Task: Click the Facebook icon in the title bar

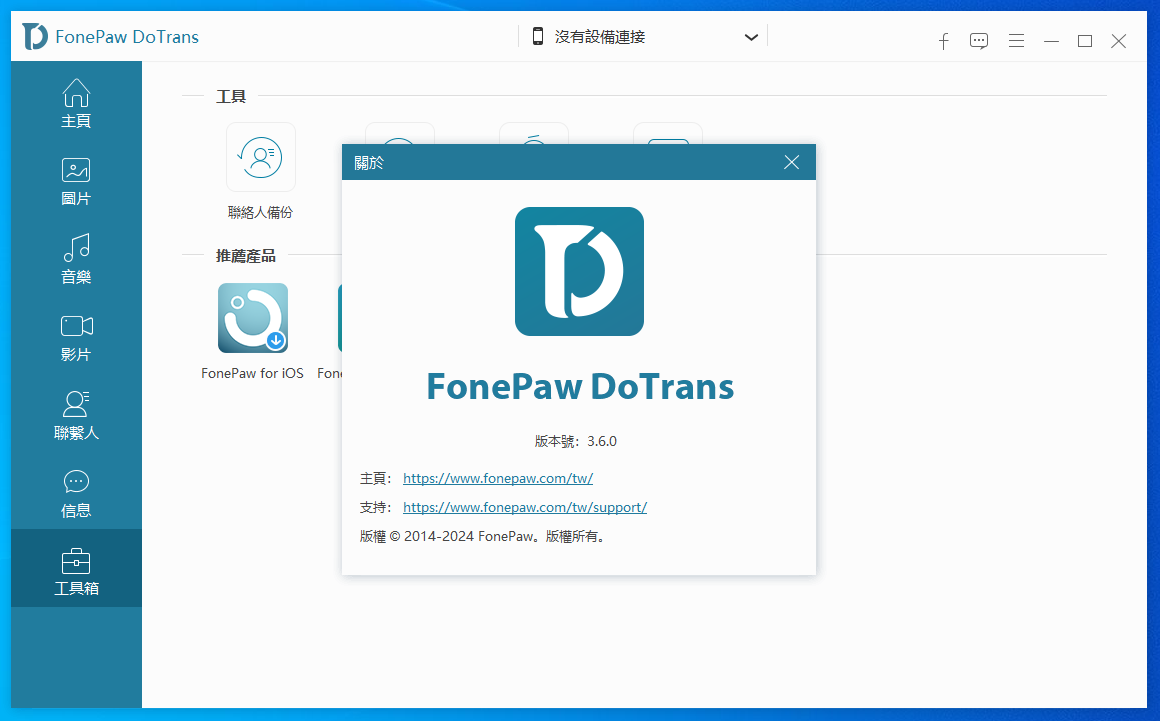Action: coord(943,41)
